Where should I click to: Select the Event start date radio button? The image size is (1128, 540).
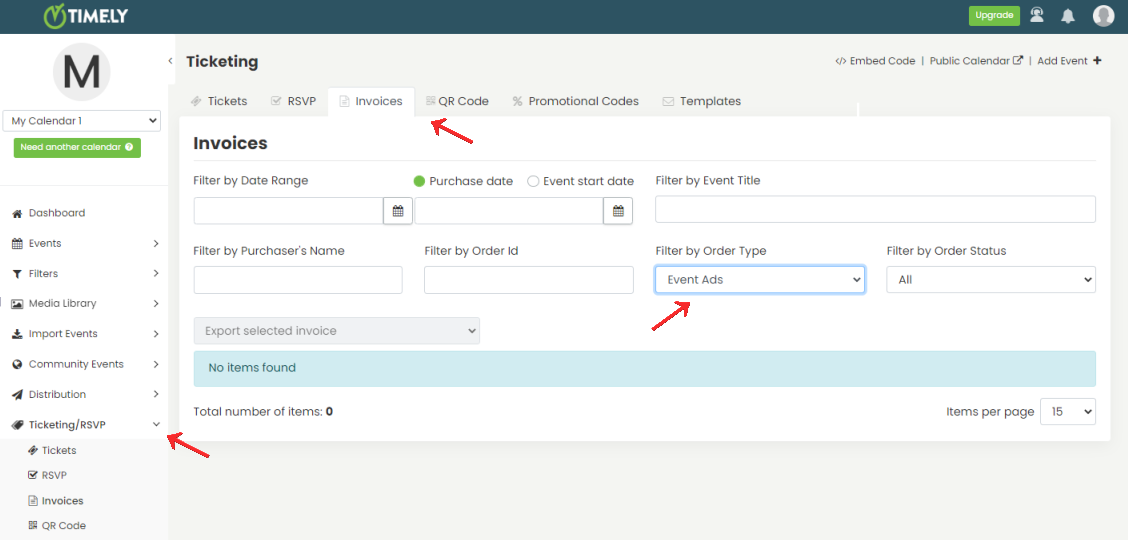click(x=533, y=181)
